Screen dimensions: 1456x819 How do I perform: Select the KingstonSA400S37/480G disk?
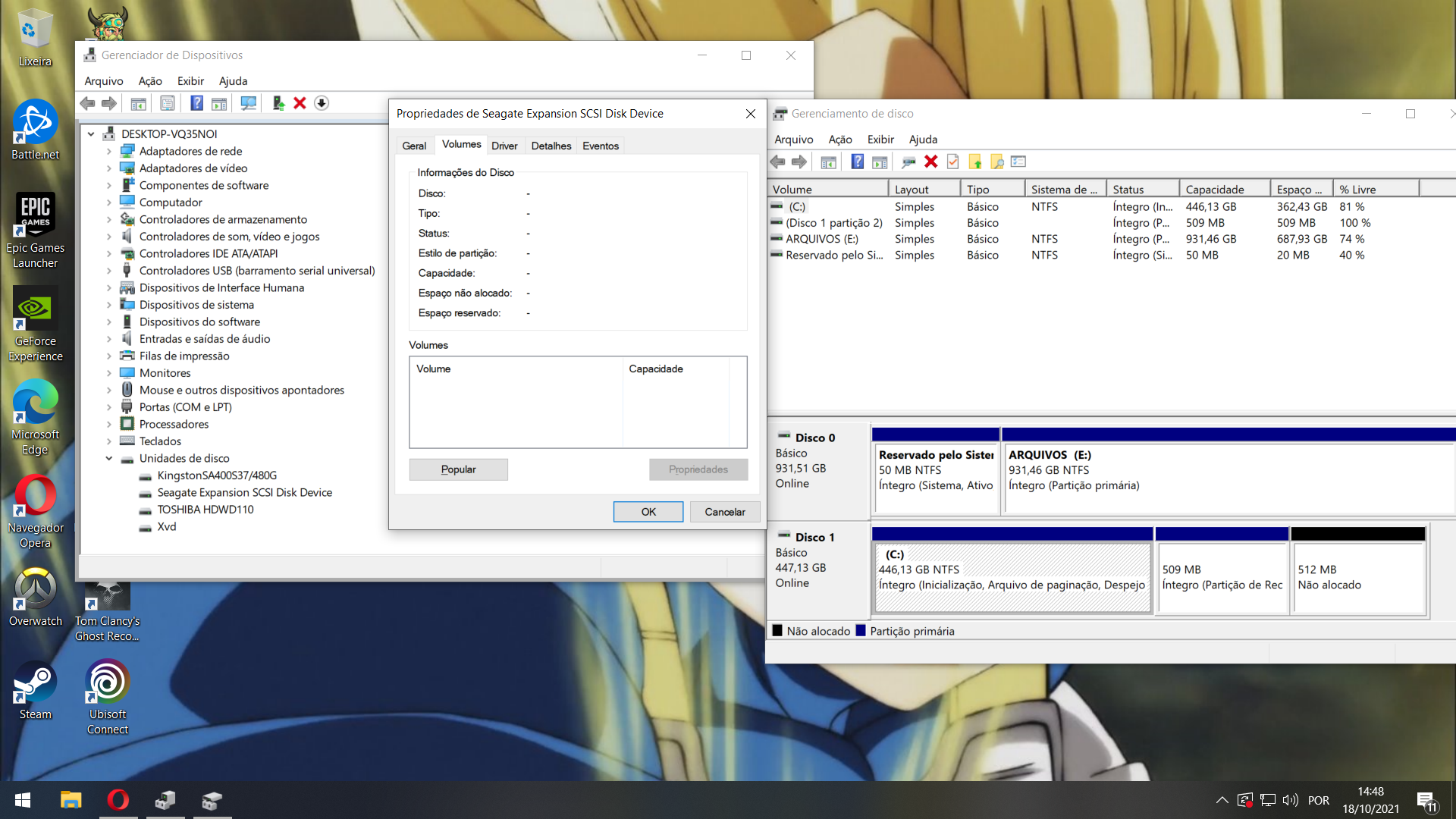[x=217, y=475]
